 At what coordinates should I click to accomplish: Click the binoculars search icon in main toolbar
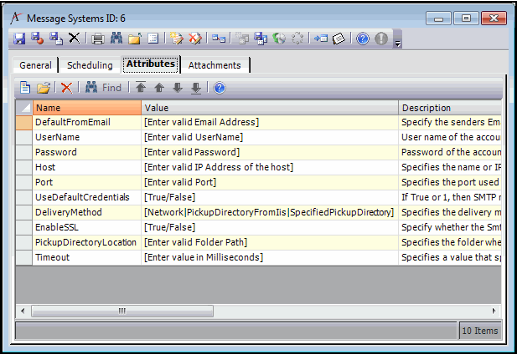(116, 39)
